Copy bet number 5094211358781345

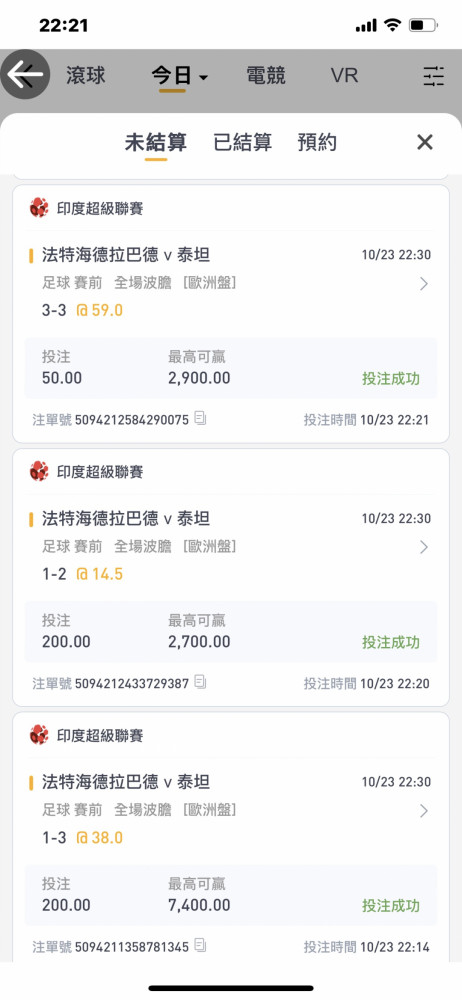[200, 946]
